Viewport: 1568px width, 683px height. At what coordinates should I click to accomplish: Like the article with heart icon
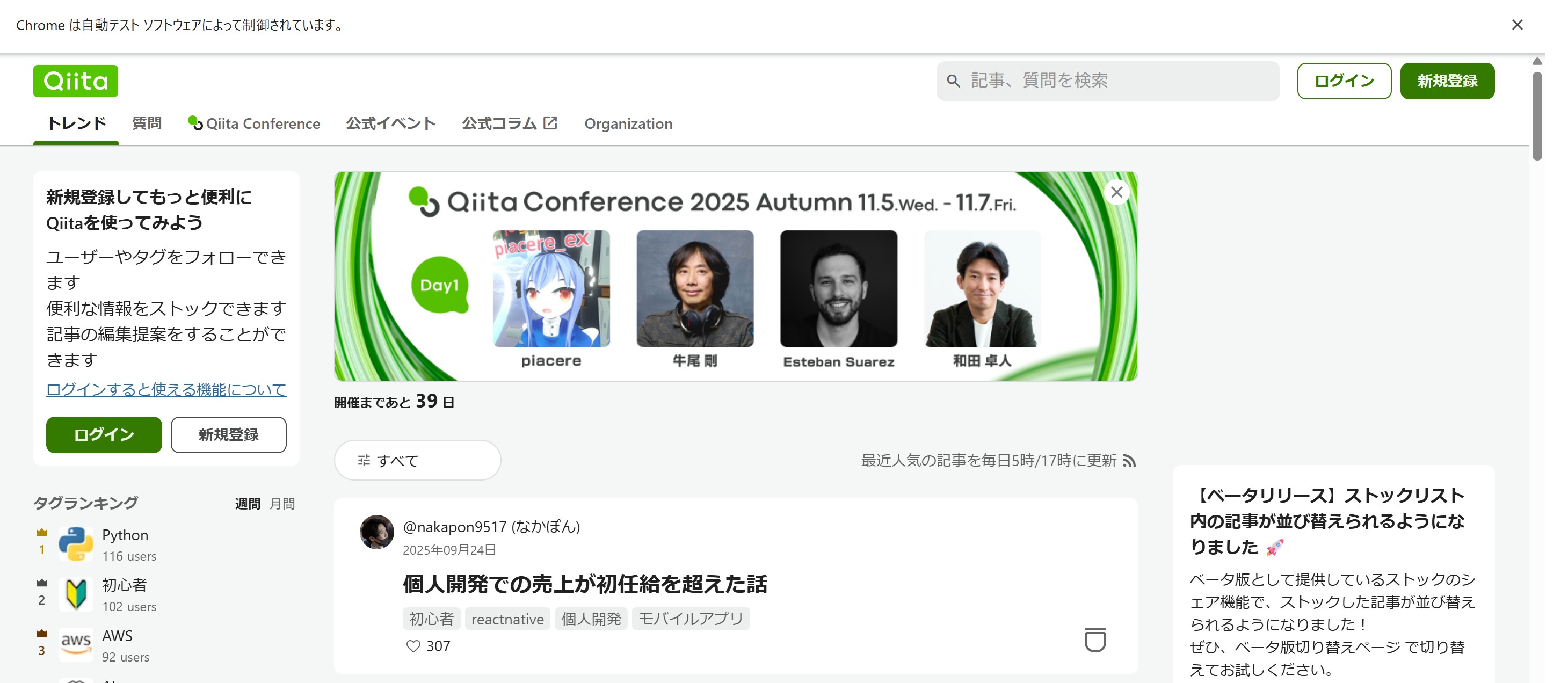click(x=413, y=646)
